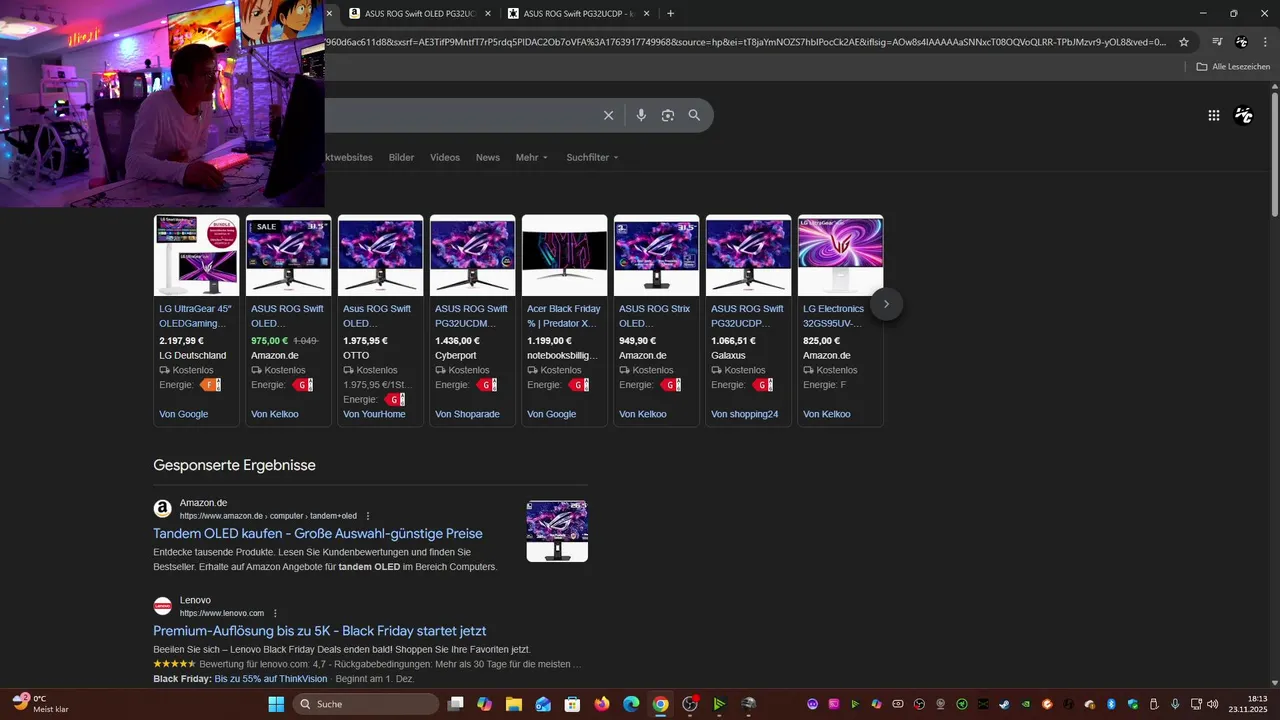Expand the Suchfilter dropdown
This screenshot has width=1280, height=720.
tap(592, 157)
